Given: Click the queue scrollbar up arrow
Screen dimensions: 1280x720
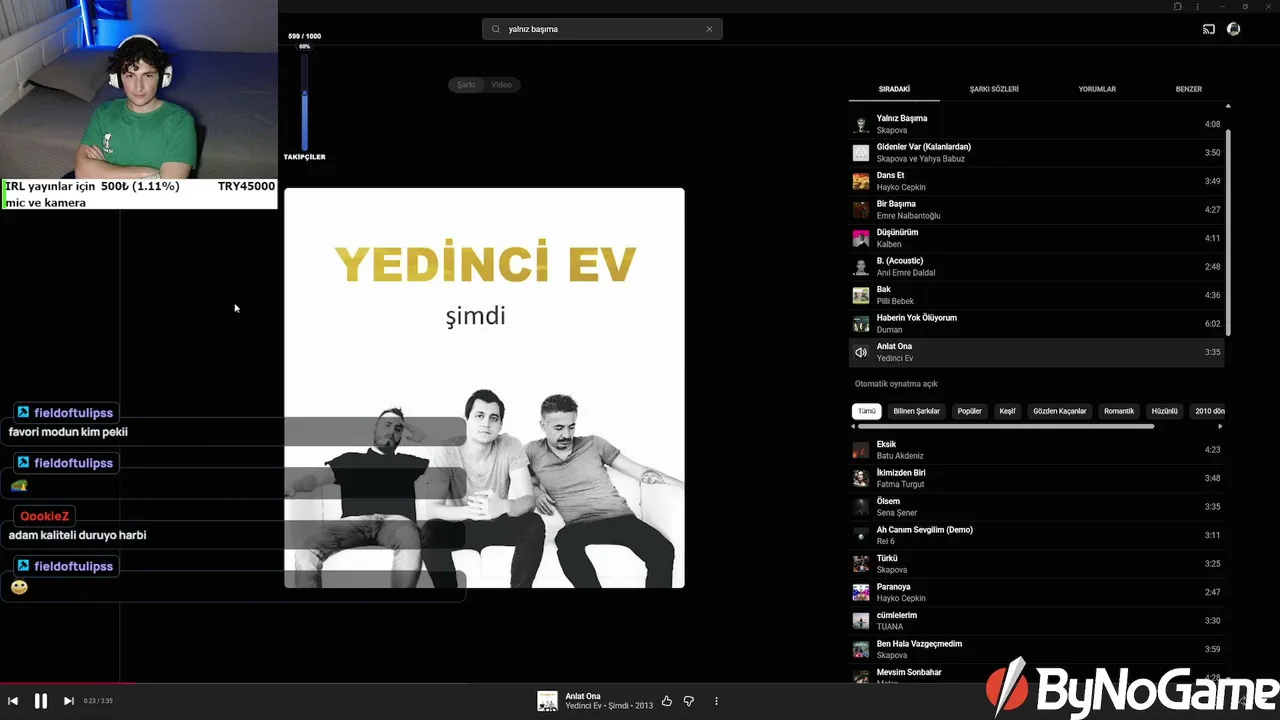Looking at the screenshot, I should [1228, 106].
